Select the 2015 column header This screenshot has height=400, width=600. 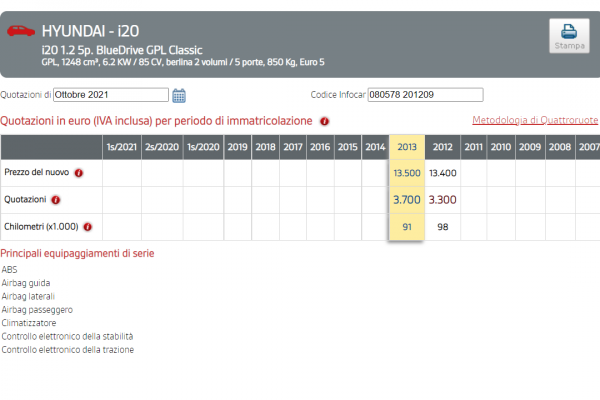coord(347,147)
